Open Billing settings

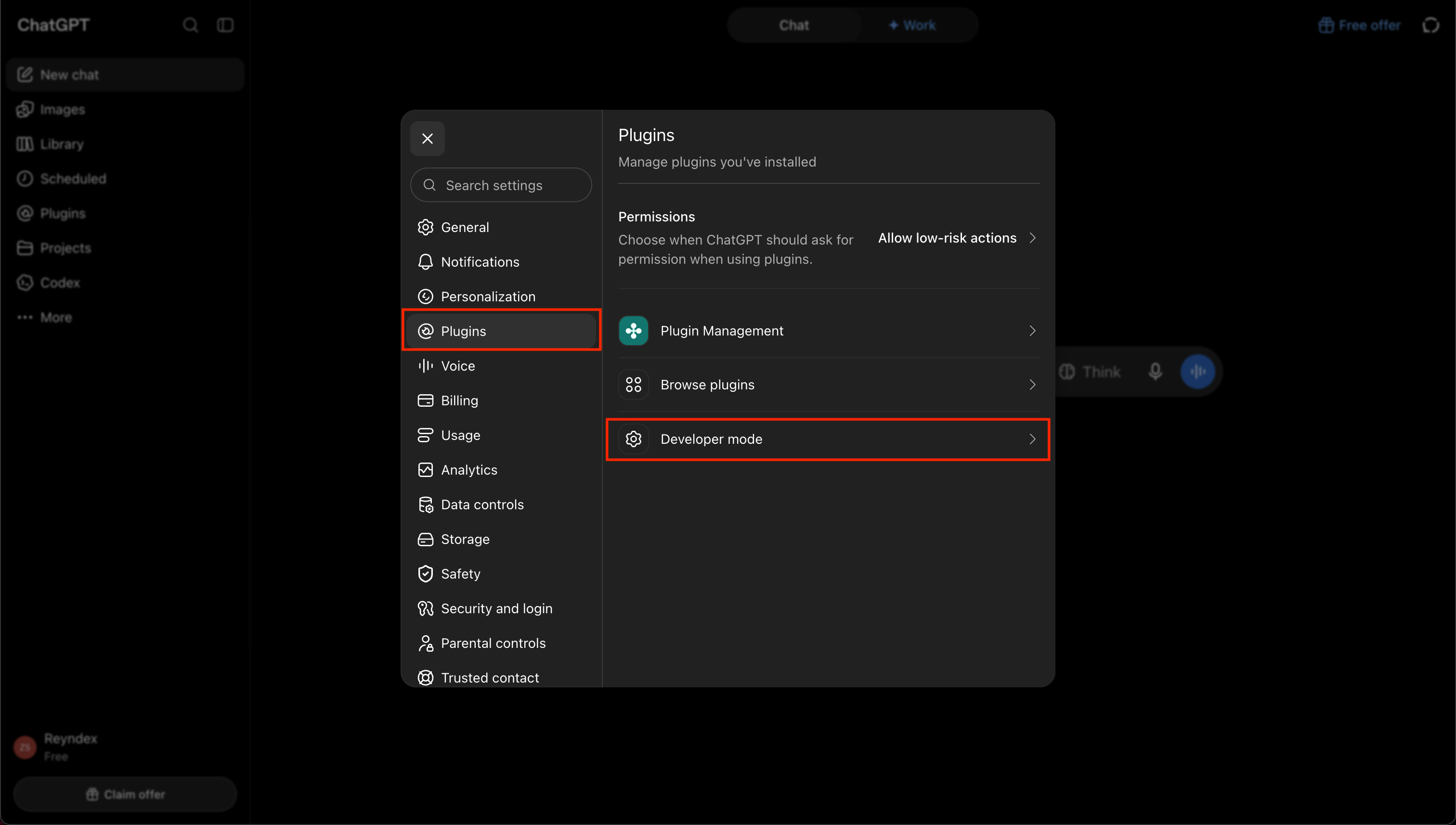point(501,400)
